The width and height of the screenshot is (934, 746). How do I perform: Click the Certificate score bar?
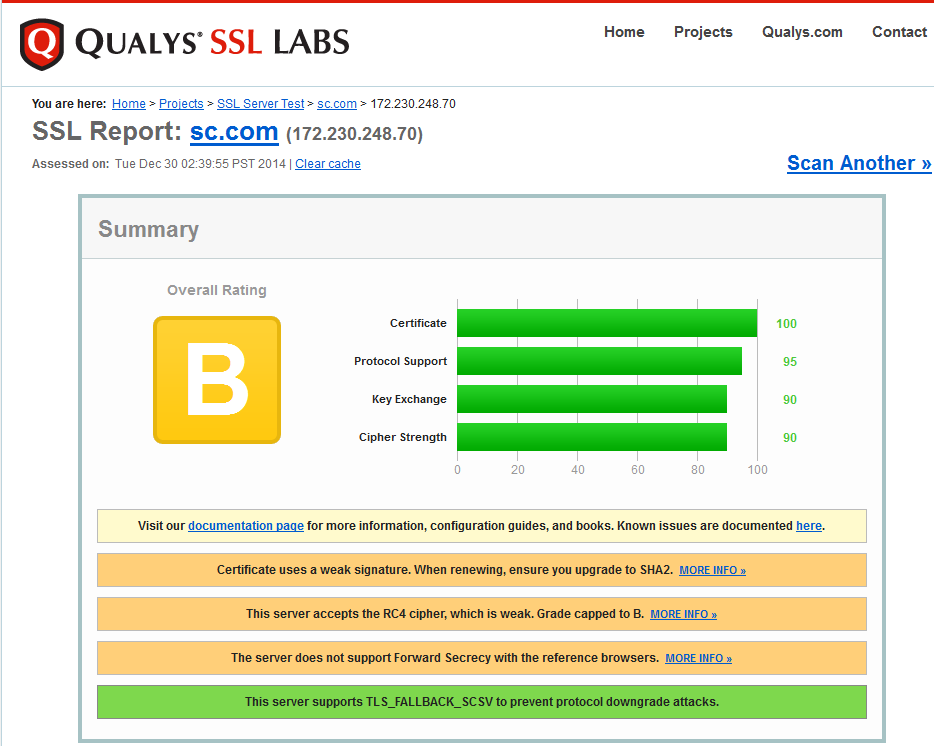[x=607, y=323]
